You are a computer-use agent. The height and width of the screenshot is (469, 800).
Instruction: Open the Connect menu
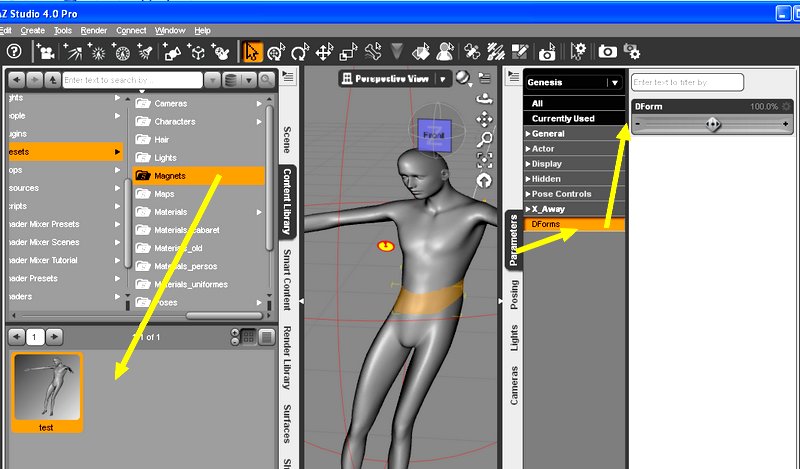coord(131,31)
